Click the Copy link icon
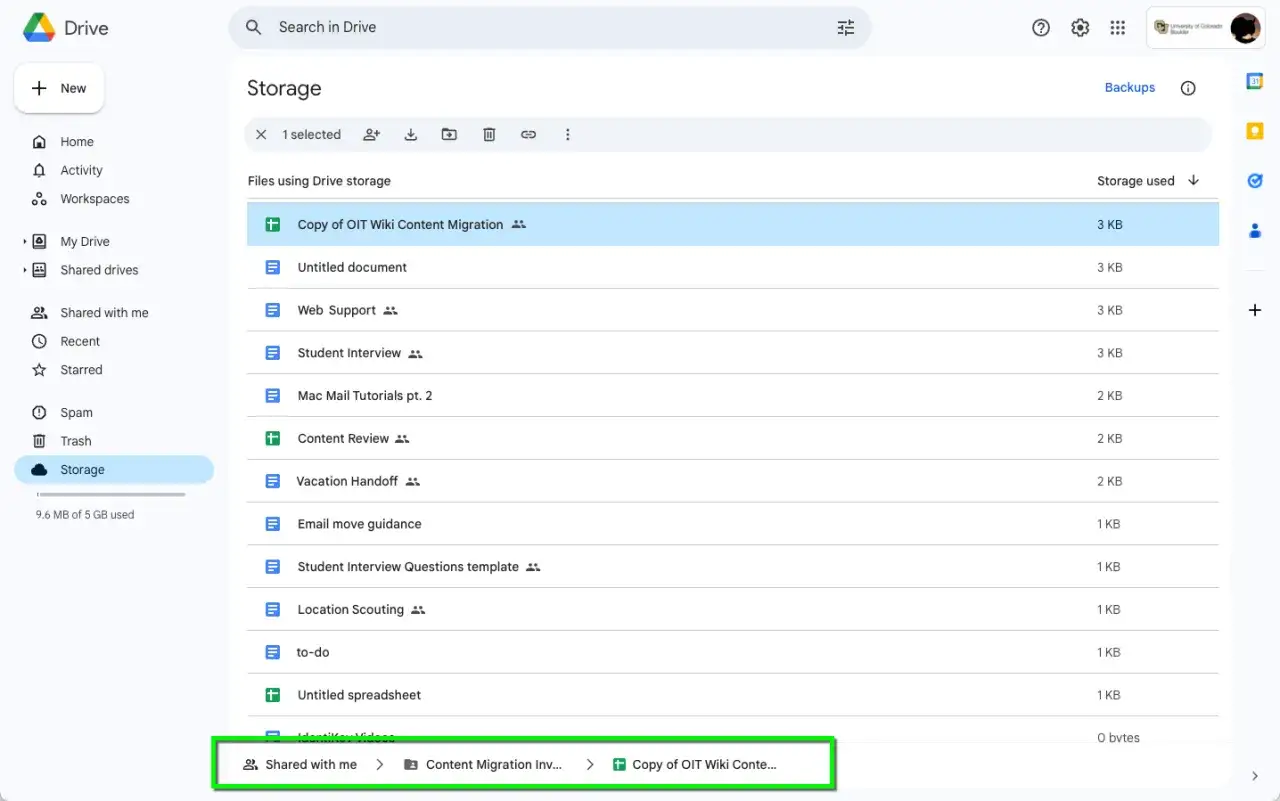 point(528,134)
